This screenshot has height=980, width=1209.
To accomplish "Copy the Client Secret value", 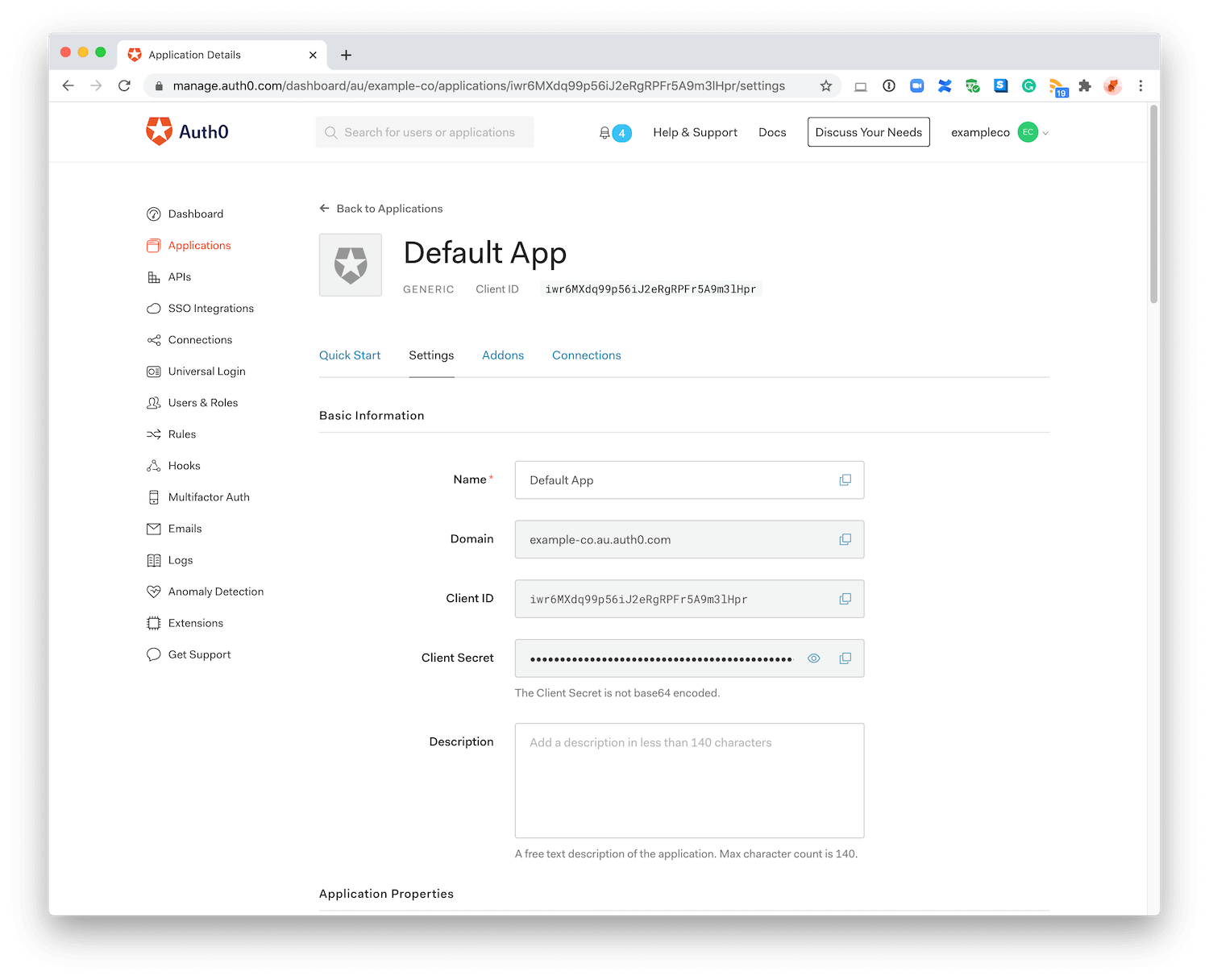I will click(x=845, y=659).
